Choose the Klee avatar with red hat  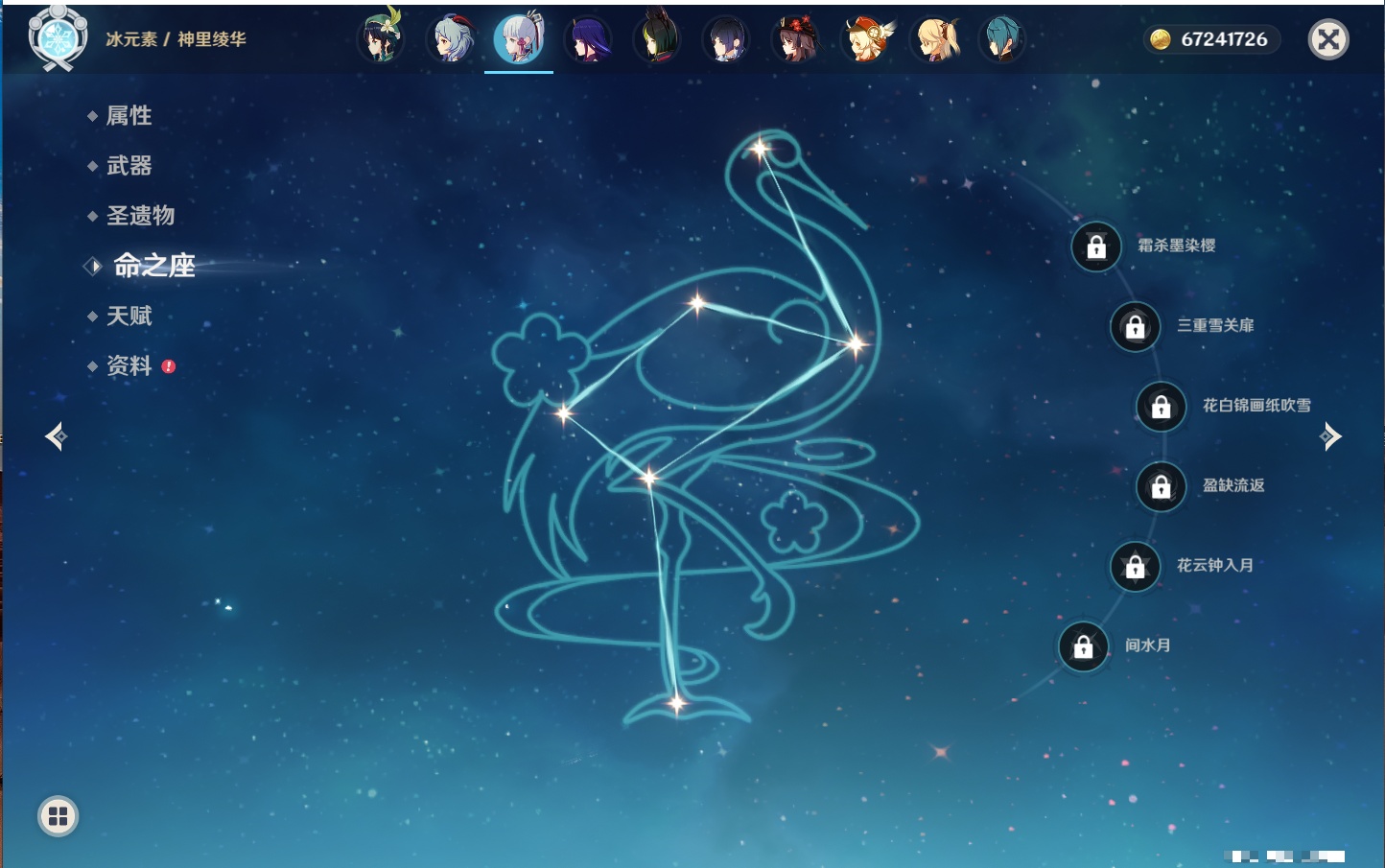pos(866,39)
